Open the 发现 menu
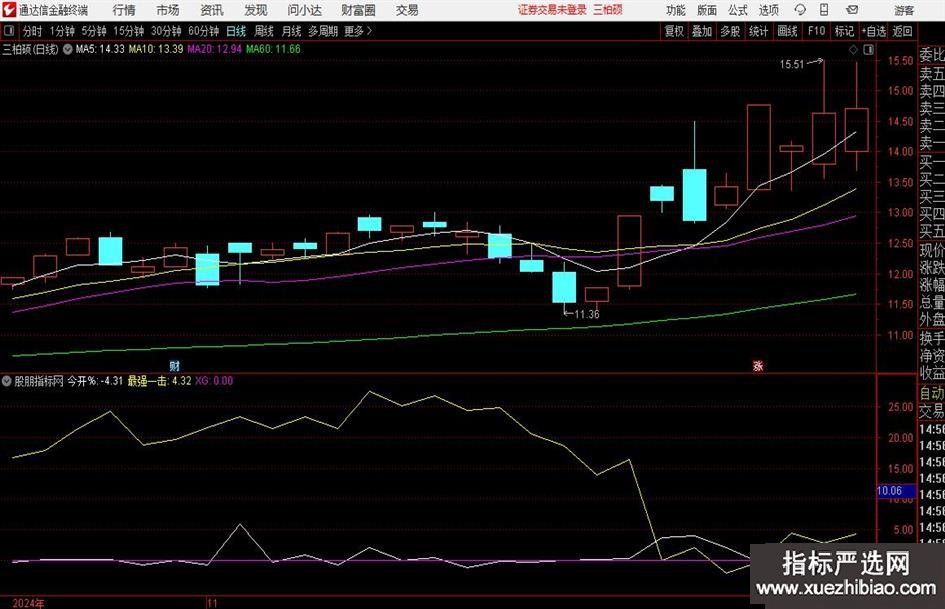 tap(256, 10)
